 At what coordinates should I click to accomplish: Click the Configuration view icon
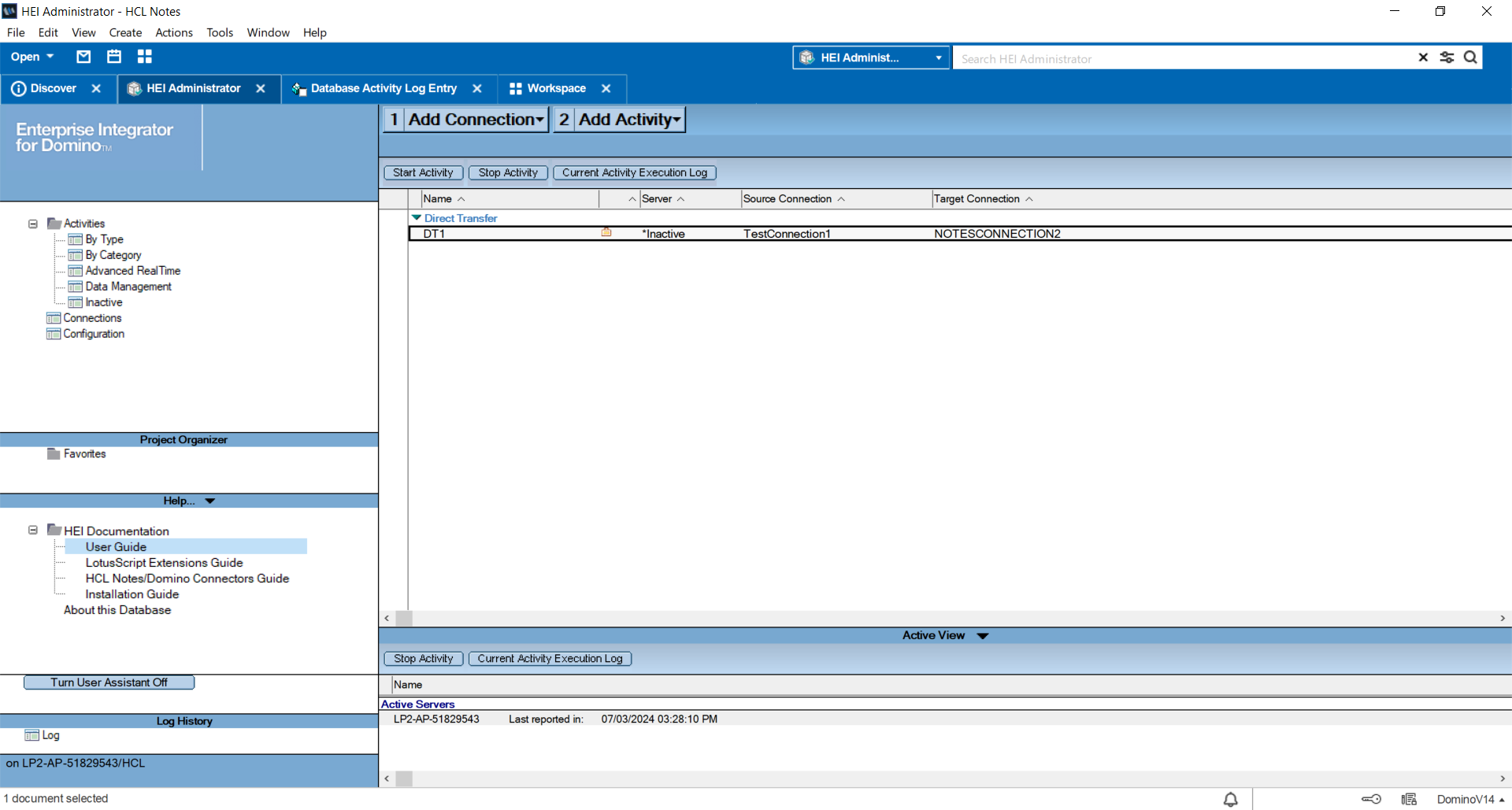click(54, 334)
